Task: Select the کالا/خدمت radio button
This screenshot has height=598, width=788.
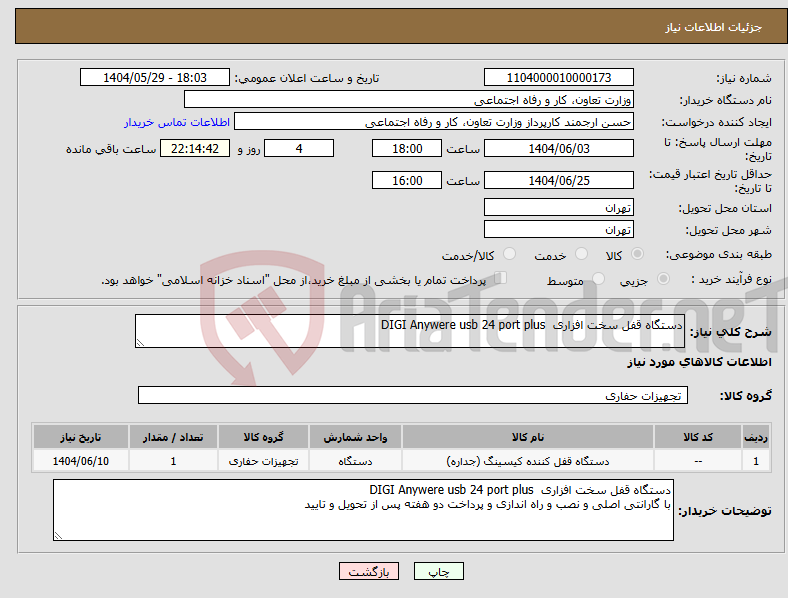Action: point(510,254)
